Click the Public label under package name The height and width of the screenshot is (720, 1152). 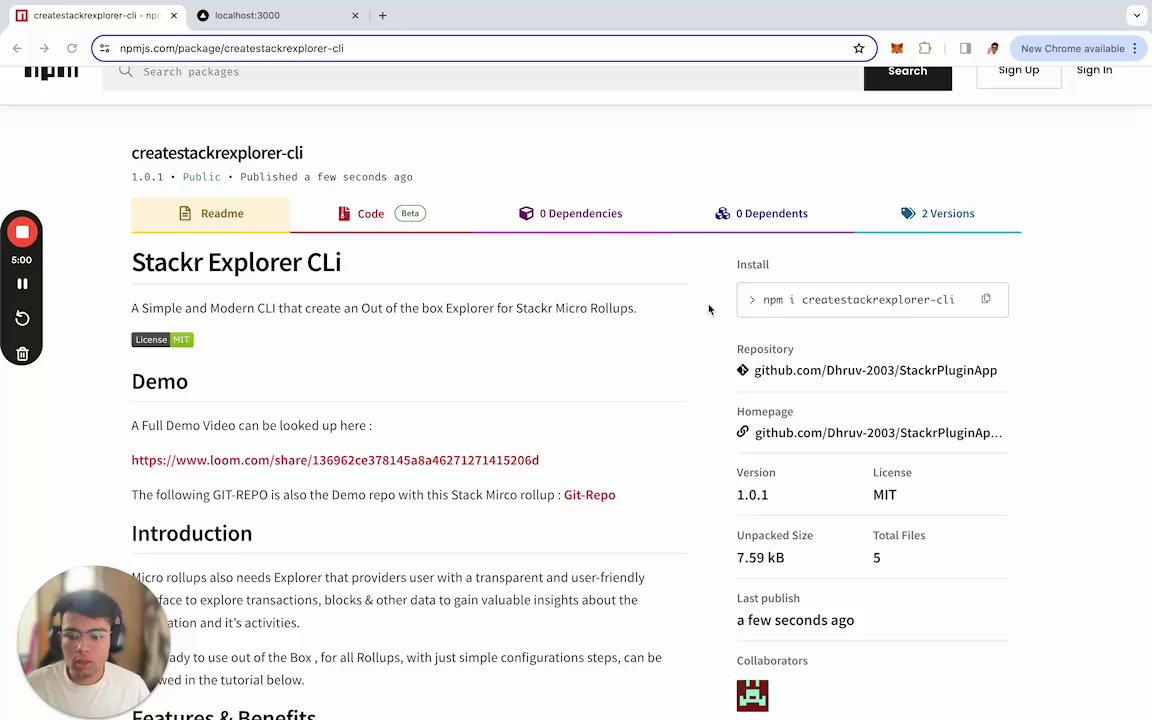201,177
